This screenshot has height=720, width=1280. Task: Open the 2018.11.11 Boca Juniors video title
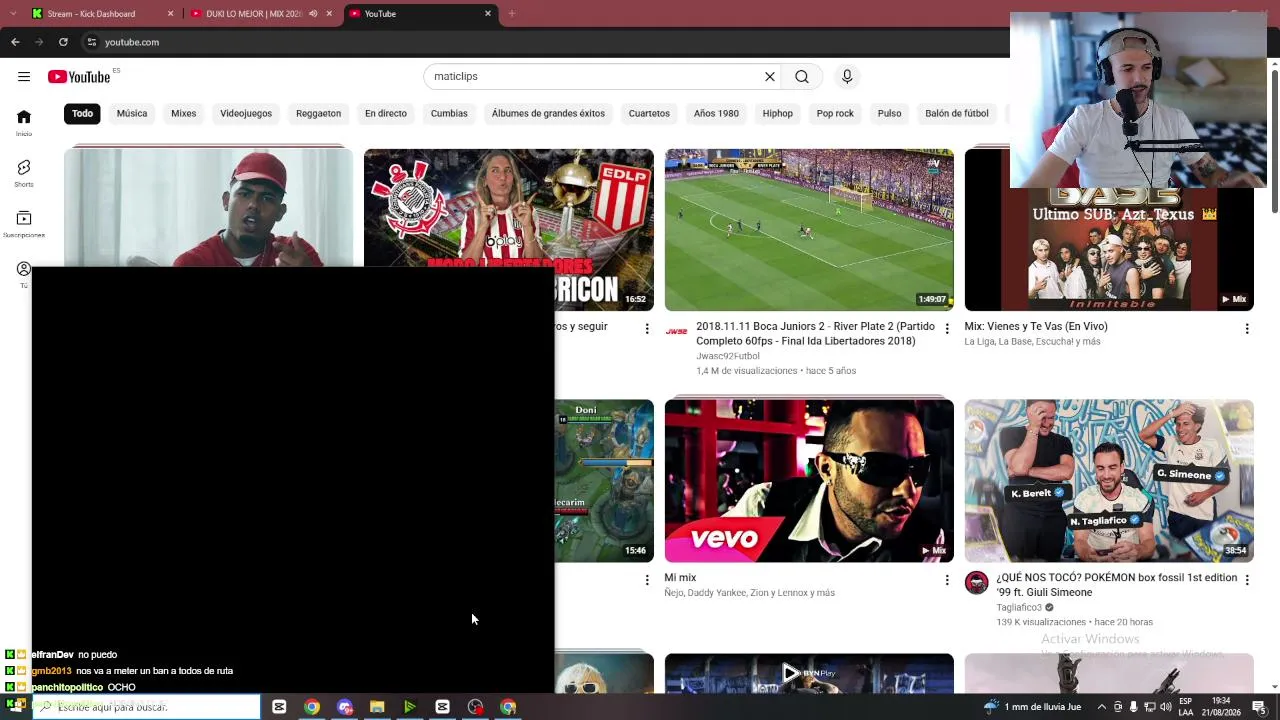coord(815,334)
